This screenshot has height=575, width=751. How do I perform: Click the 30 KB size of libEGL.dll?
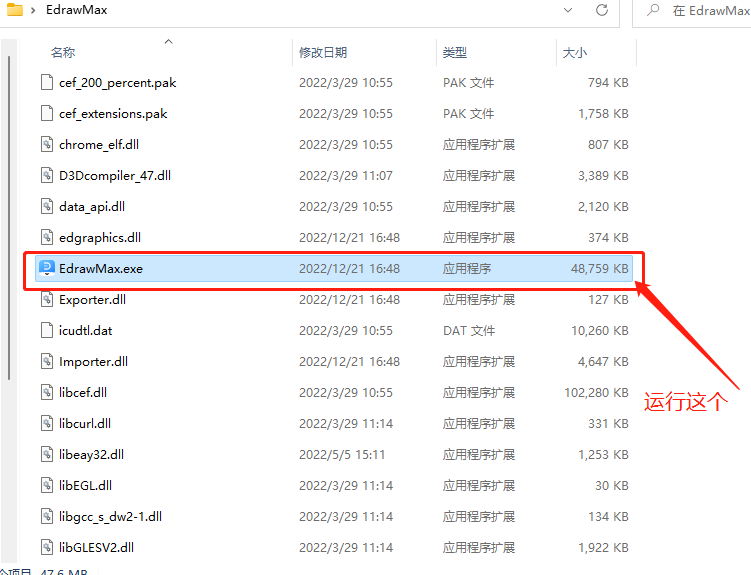[x=612, y=485]
